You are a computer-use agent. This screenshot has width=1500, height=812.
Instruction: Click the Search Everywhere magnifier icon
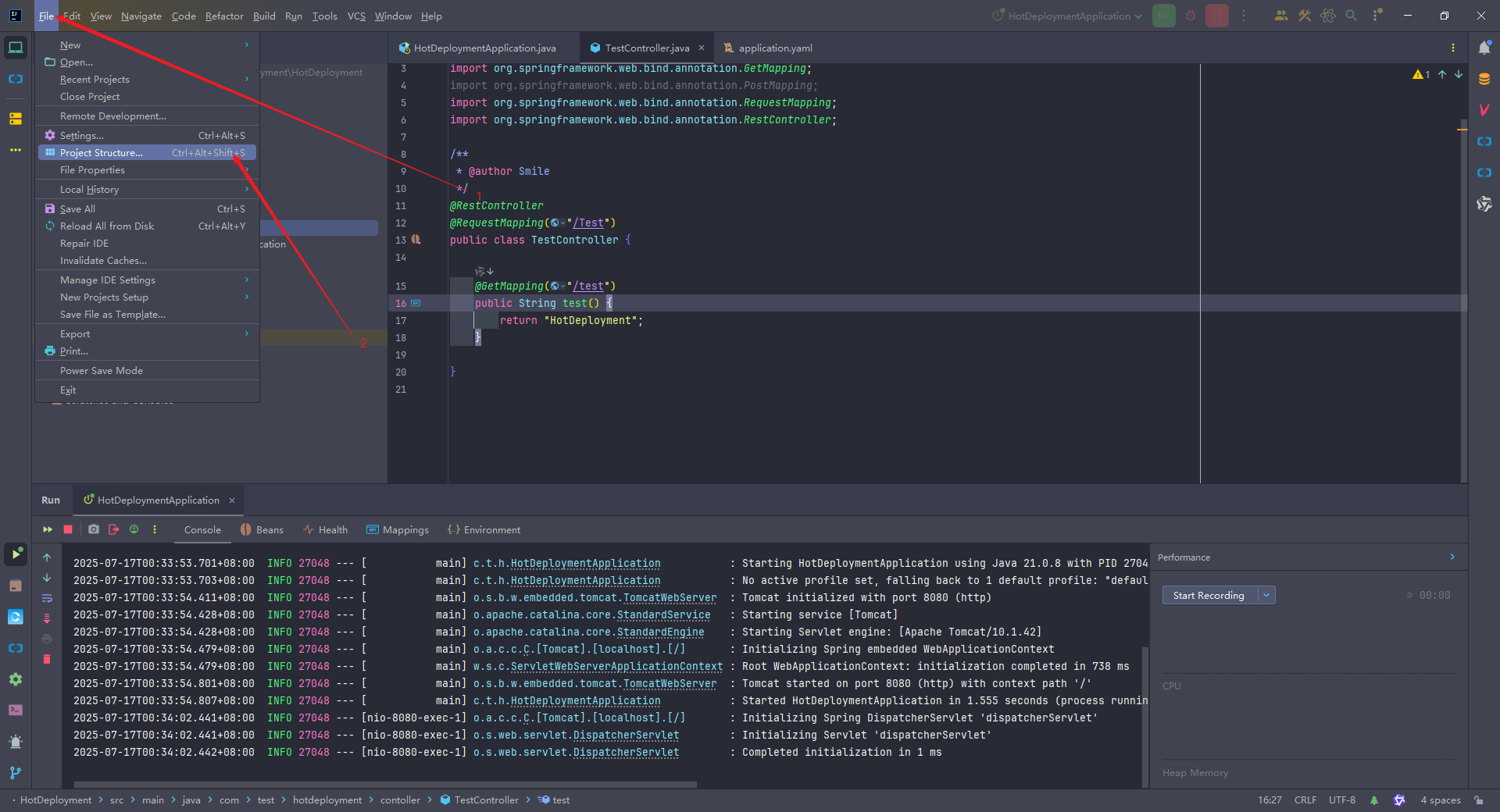[1352, 16]
